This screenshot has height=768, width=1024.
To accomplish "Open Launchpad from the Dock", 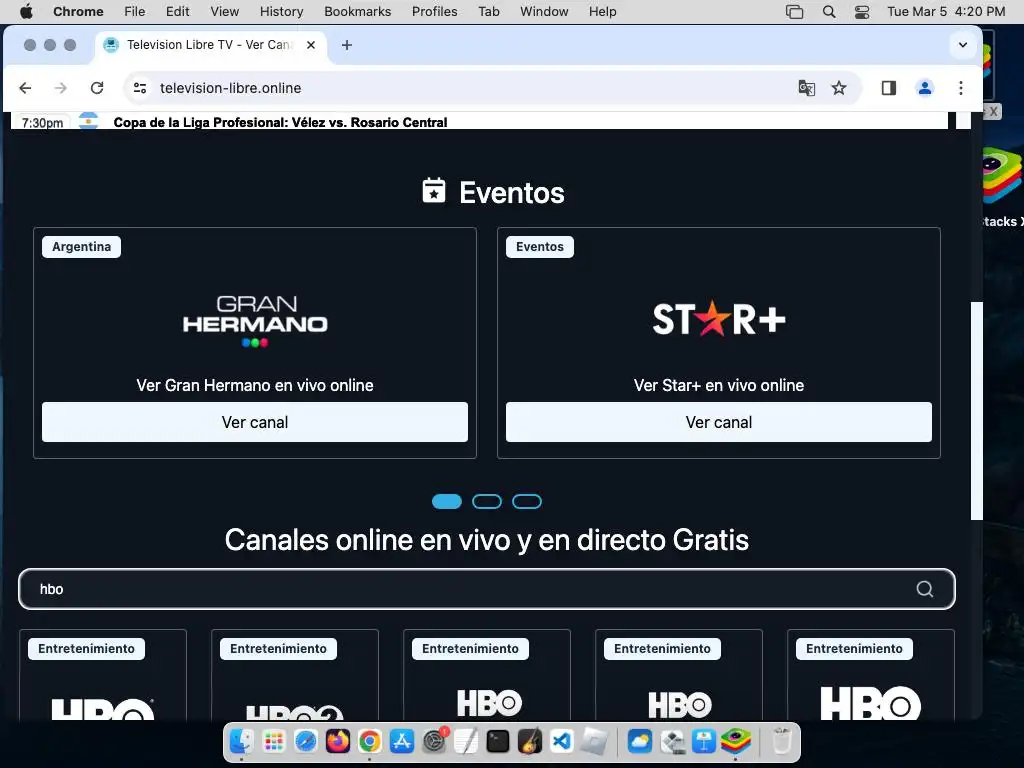I will pyautogui.click(x=274, y=741).
